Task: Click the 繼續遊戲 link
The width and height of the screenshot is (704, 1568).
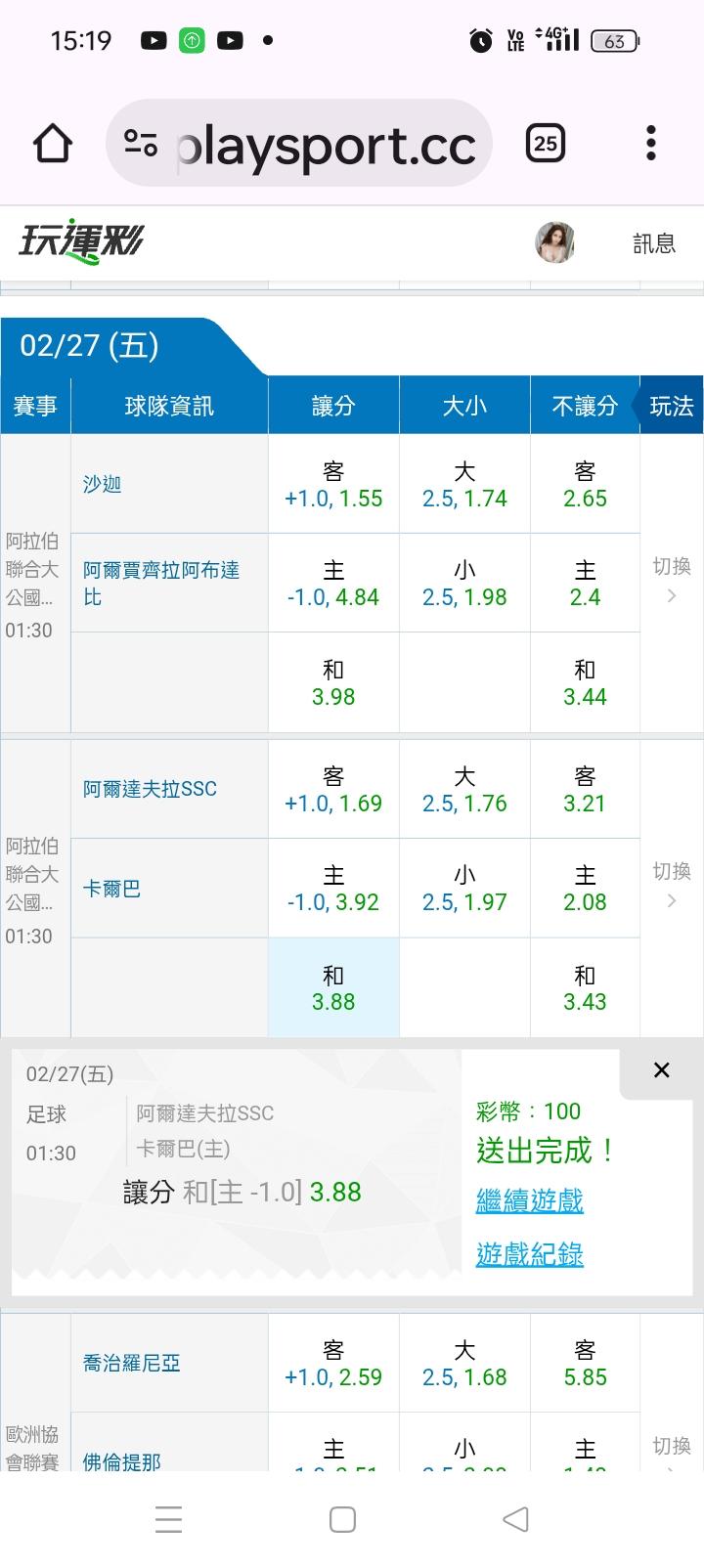Action: tap(529, 1200)
